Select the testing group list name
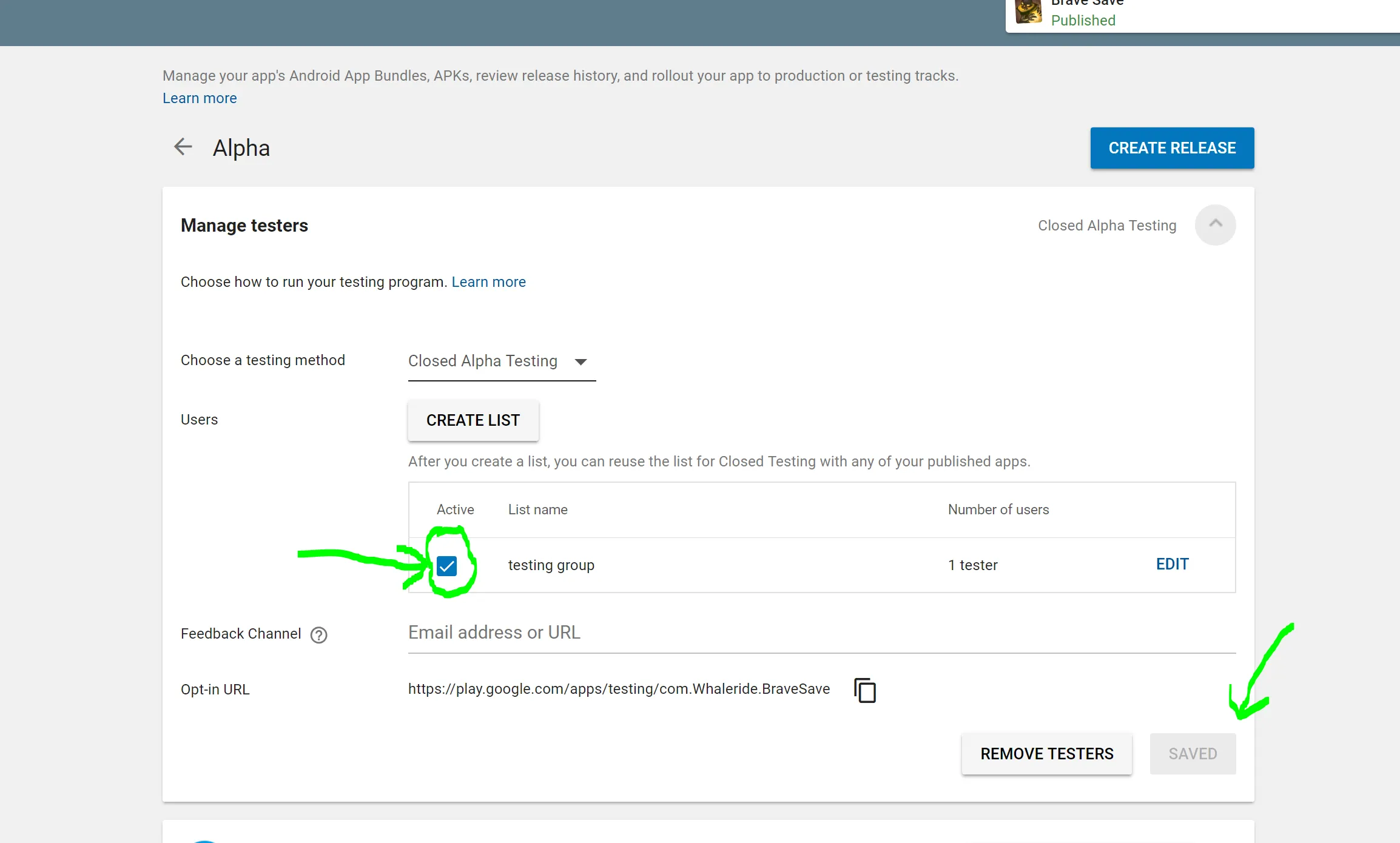The height and width of the screenshot is (843, 1400). coord(551,565)
